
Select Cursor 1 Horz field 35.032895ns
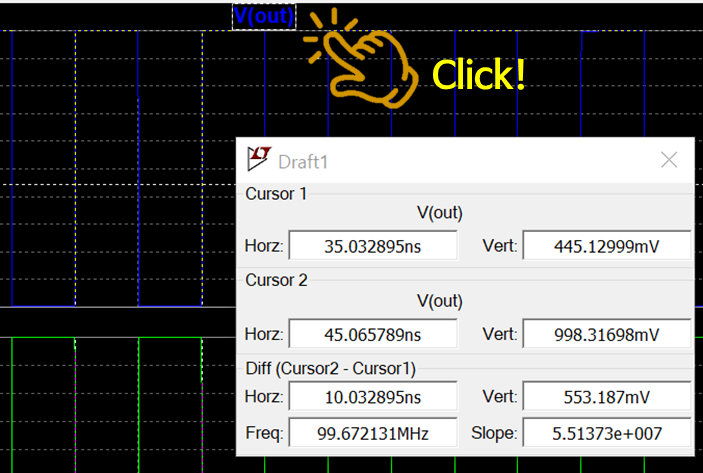click(373, 246)
